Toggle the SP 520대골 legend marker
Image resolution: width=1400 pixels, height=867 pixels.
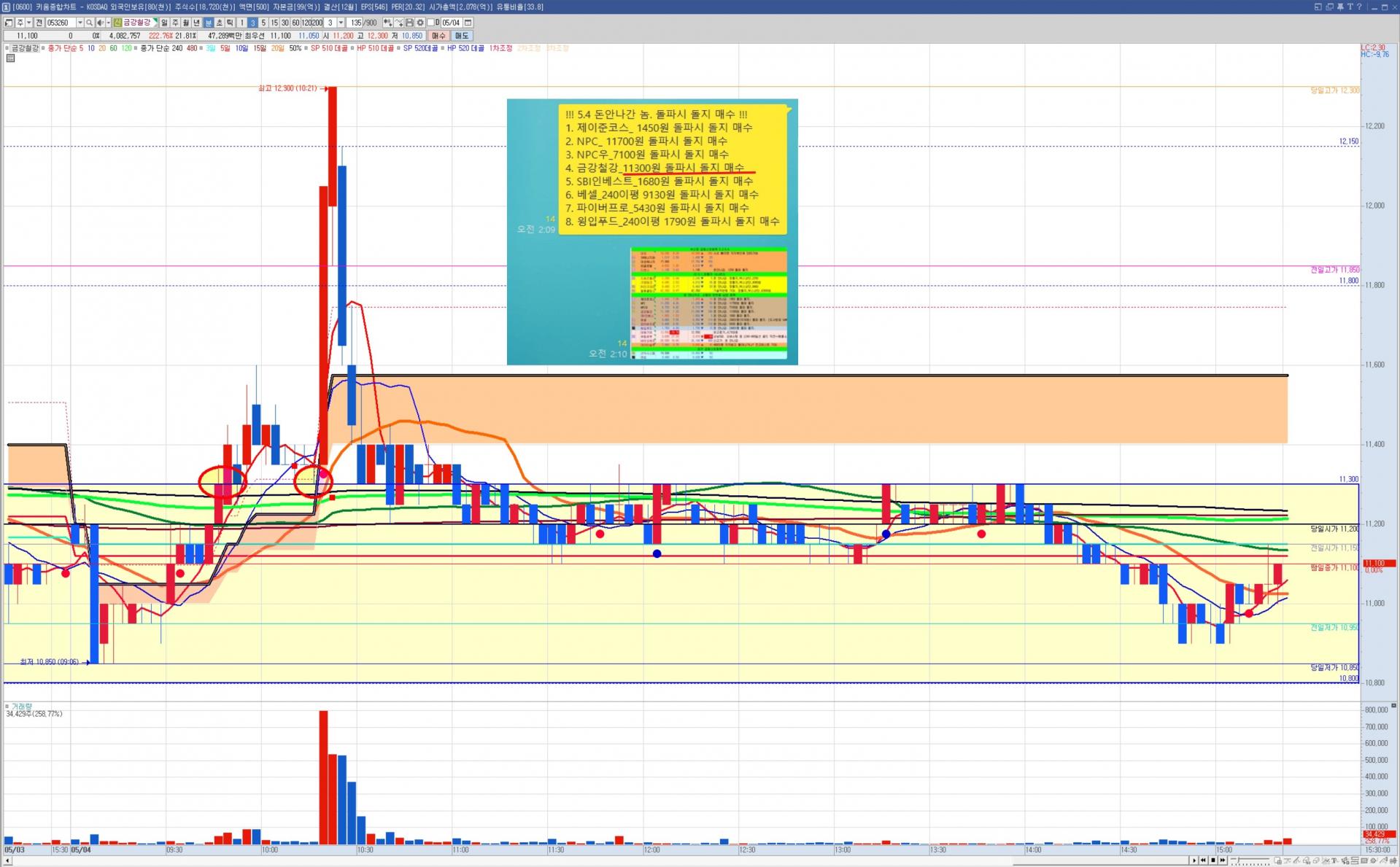point(399,48)
